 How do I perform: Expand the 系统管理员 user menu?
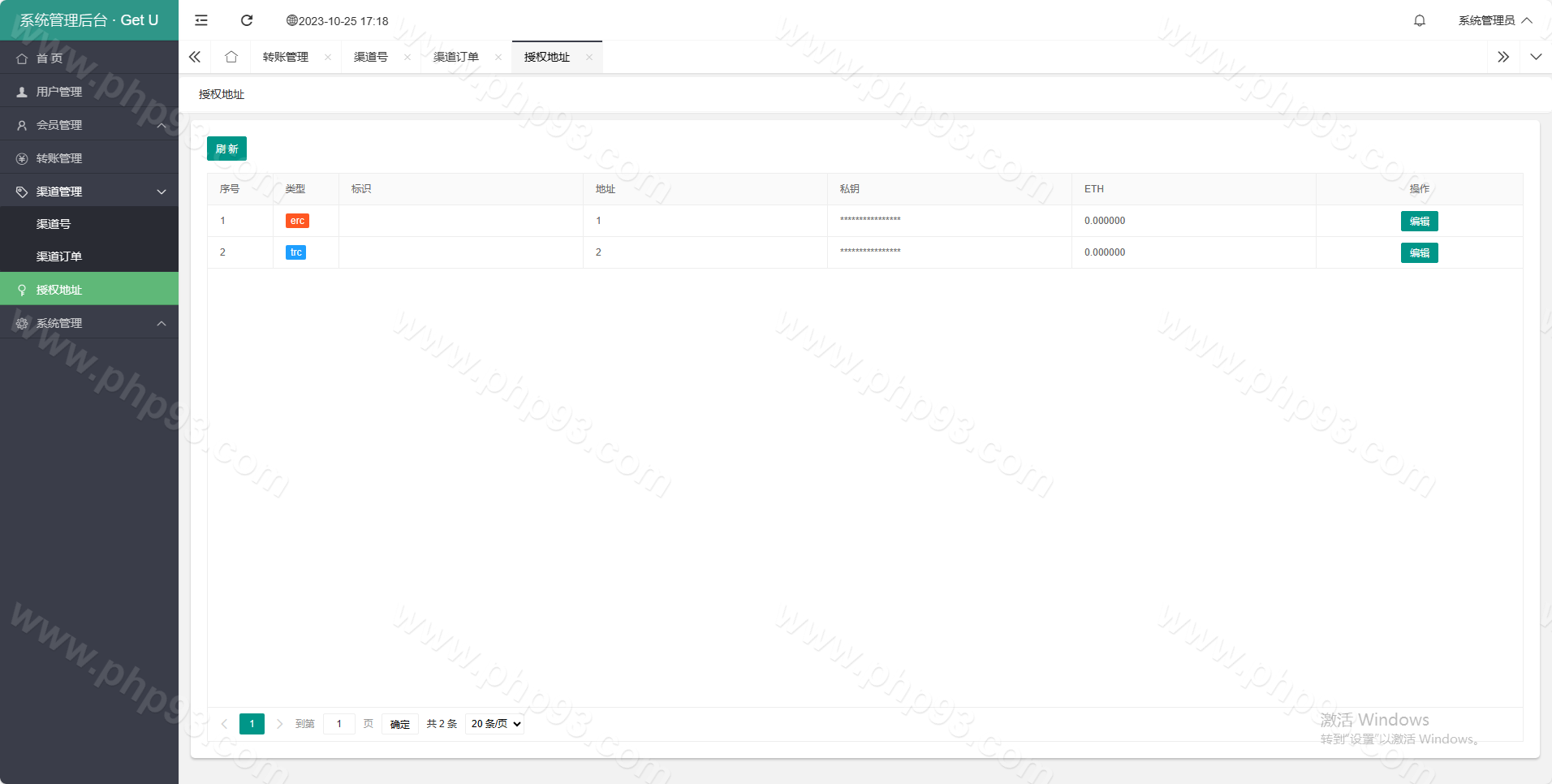point(1494,20)
